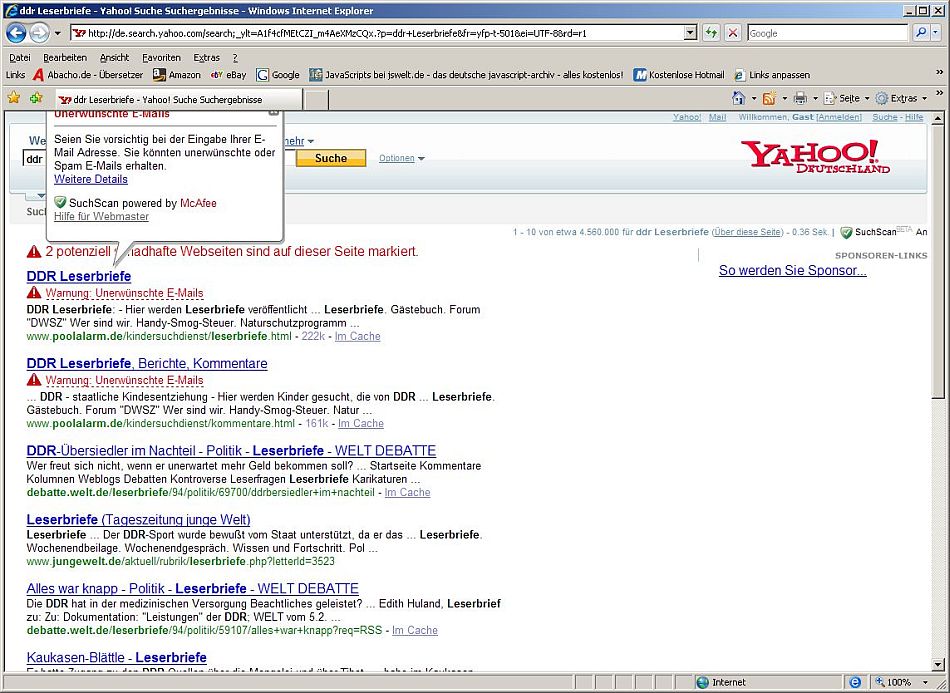The width and height of the screenshot is (950, 693).
Task: Open the Extras gear menu in the command bar
Action: coord(901,98)
